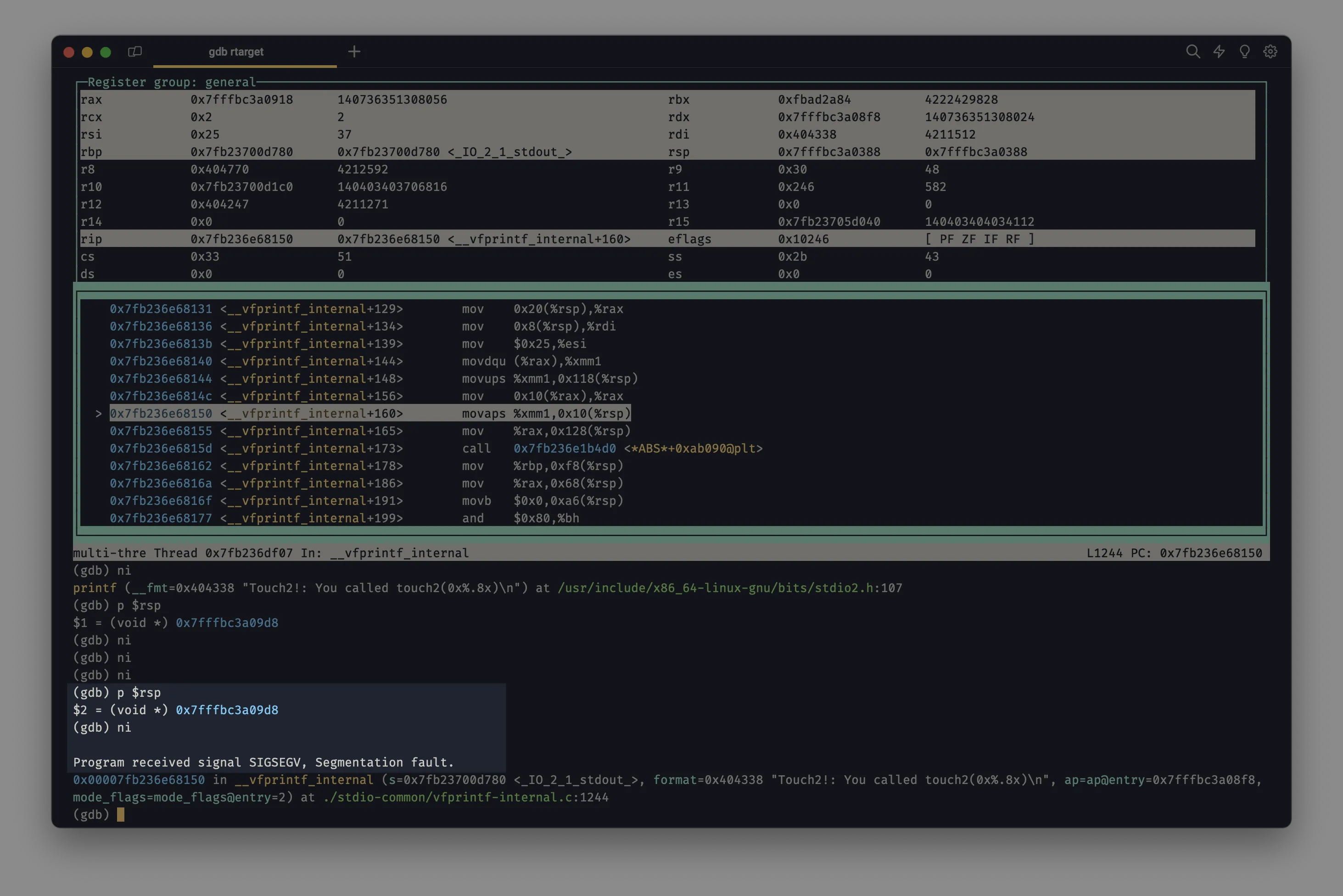Image resolution: width=1343 pixels, height=896 pixels.
Task: Click the current-line '>' marker in disassembly
Action: click(98, 414)
